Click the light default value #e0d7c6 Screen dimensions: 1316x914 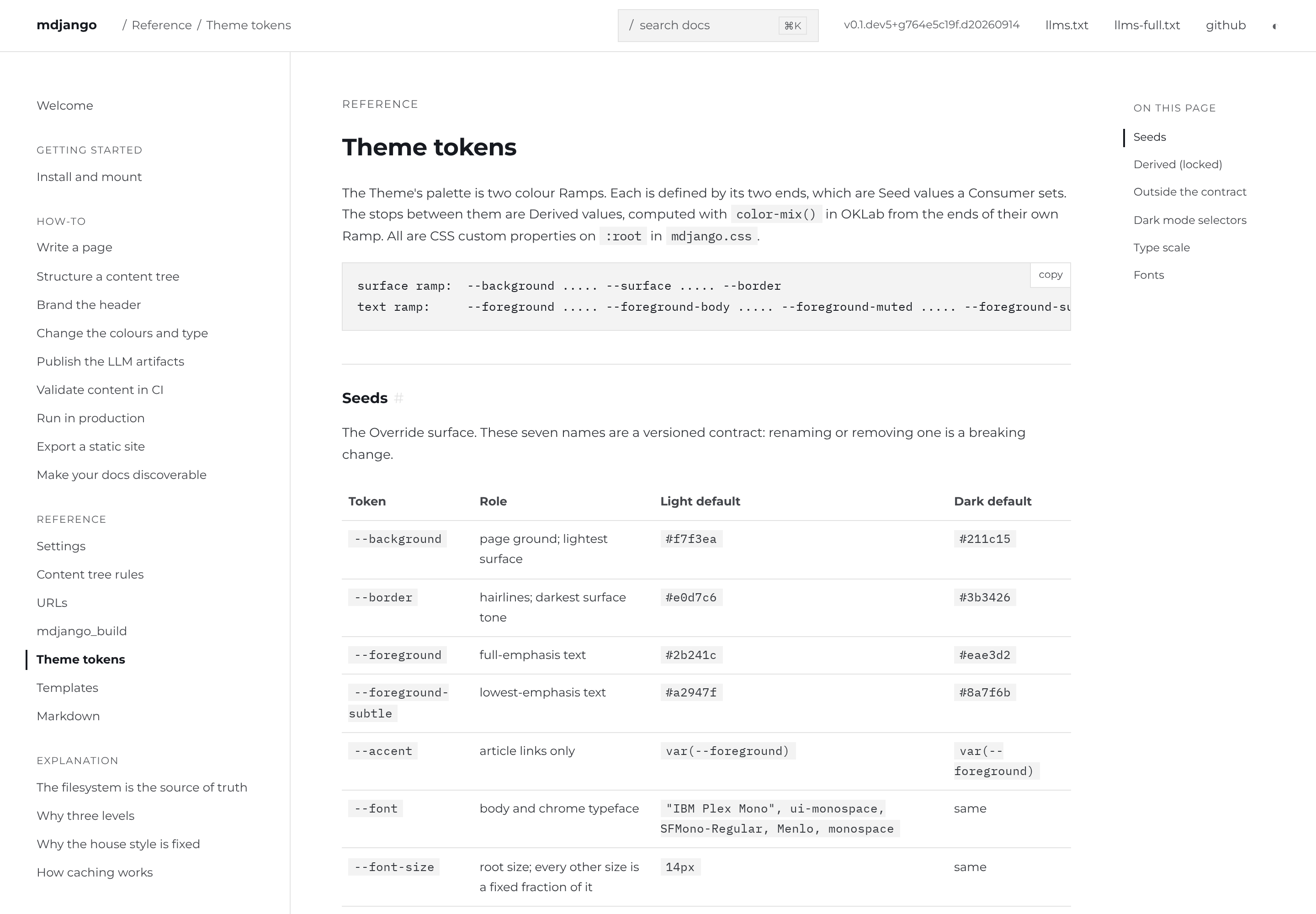(691, 598)
